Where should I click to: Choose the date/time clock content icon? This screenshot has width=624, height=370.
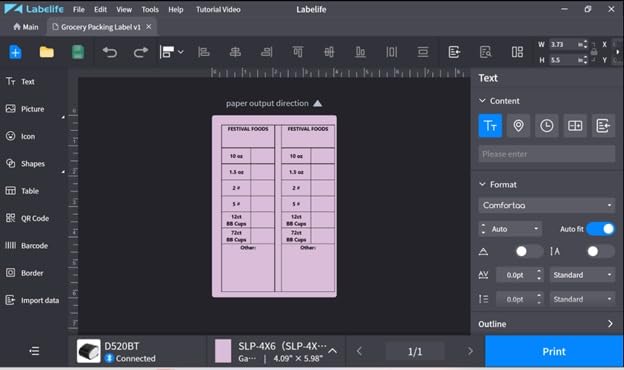546,126
